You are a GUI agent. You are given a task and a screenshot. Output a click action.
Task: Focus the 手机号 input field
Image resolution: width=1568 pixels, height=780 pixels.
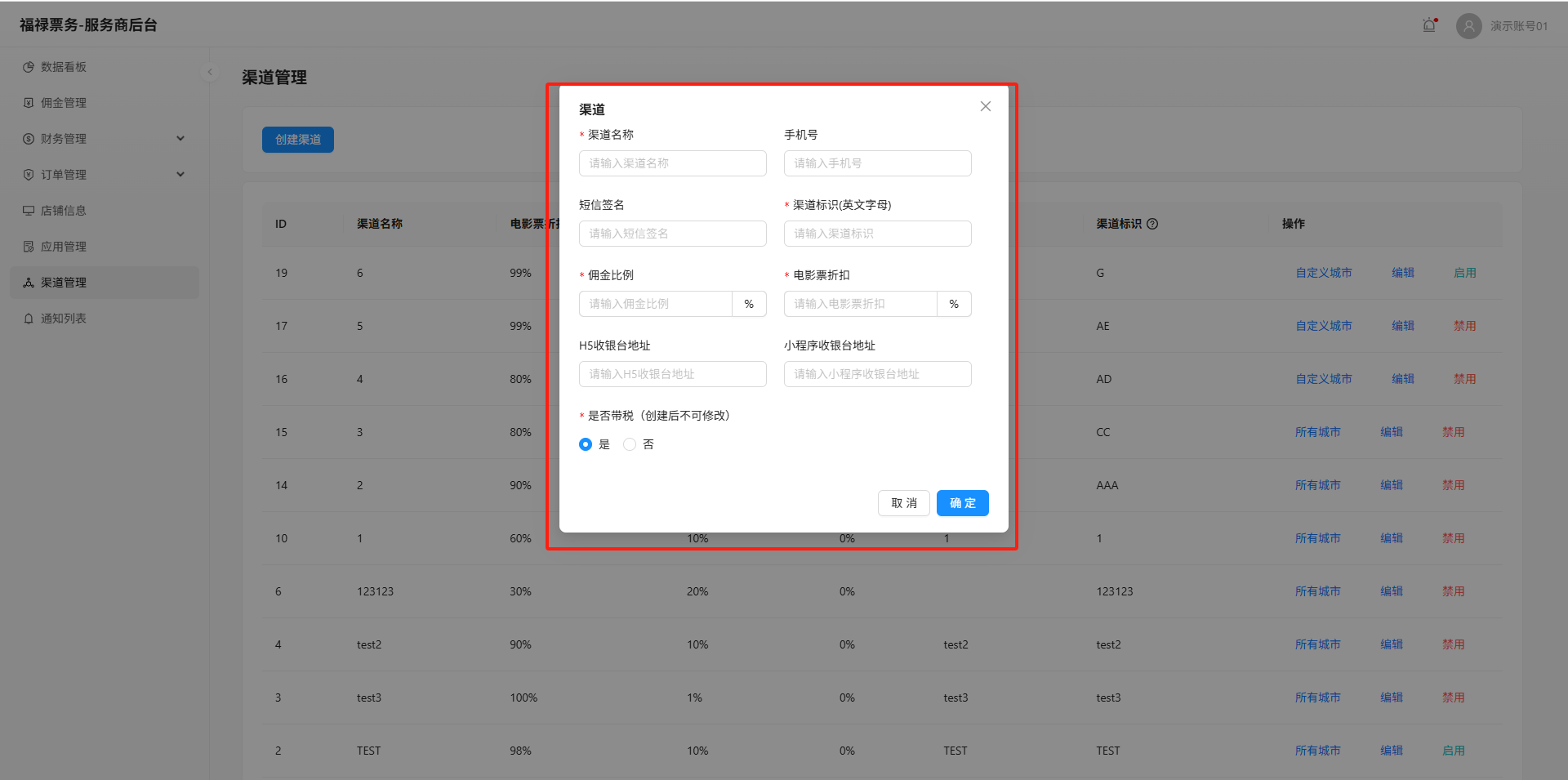[877, 163]
